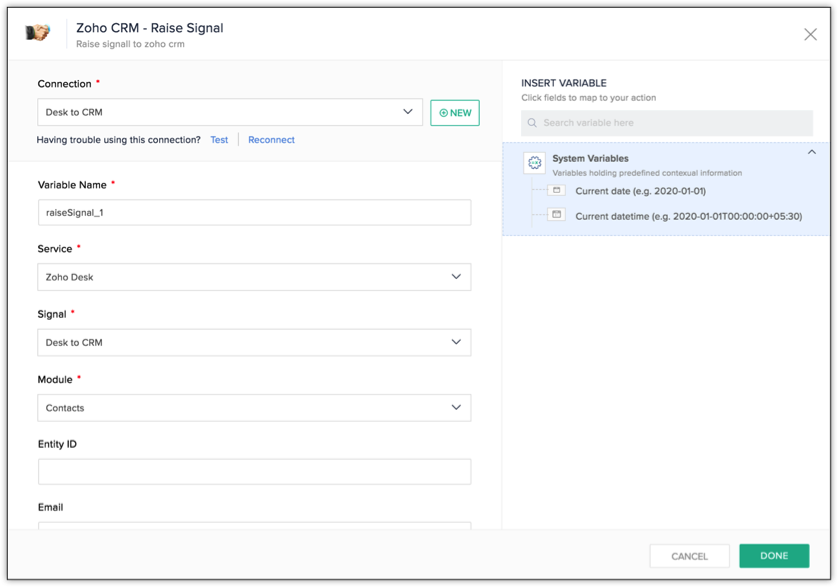Click the Zoho CRM handshake icon
Viewport: 838px width, 587px height.
37,33
